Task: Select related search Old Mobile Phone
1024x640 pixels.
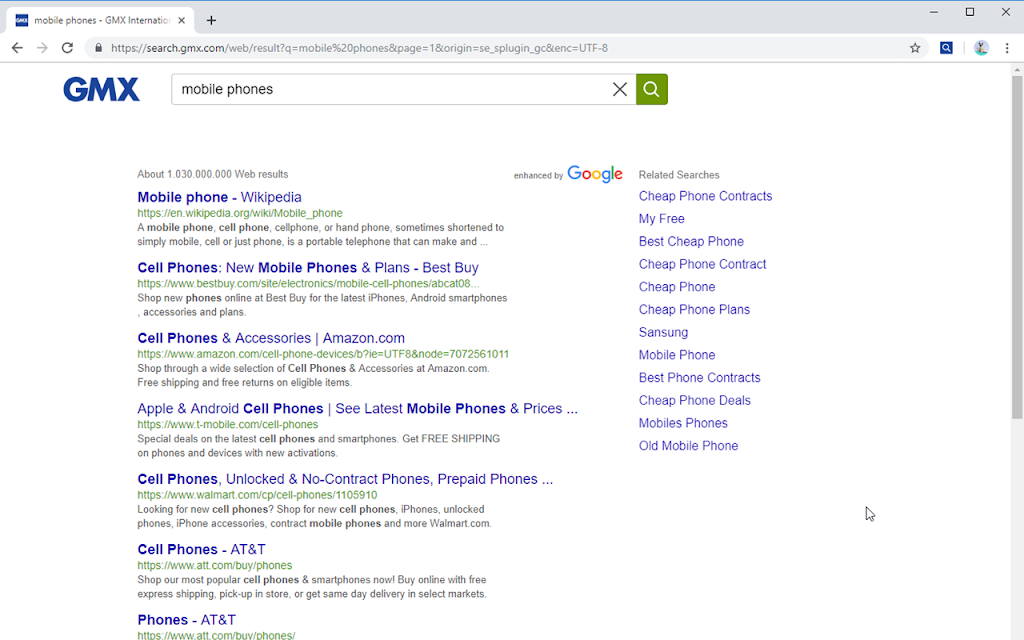Action: coord(688,446)
